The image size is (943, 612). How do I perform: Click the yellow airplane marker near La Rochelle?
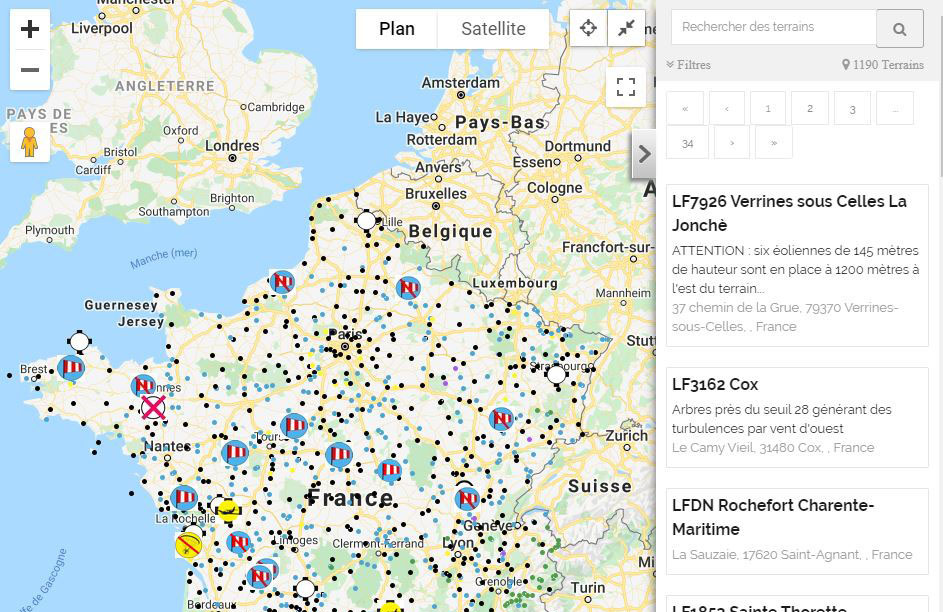click(x=229, y=510)
